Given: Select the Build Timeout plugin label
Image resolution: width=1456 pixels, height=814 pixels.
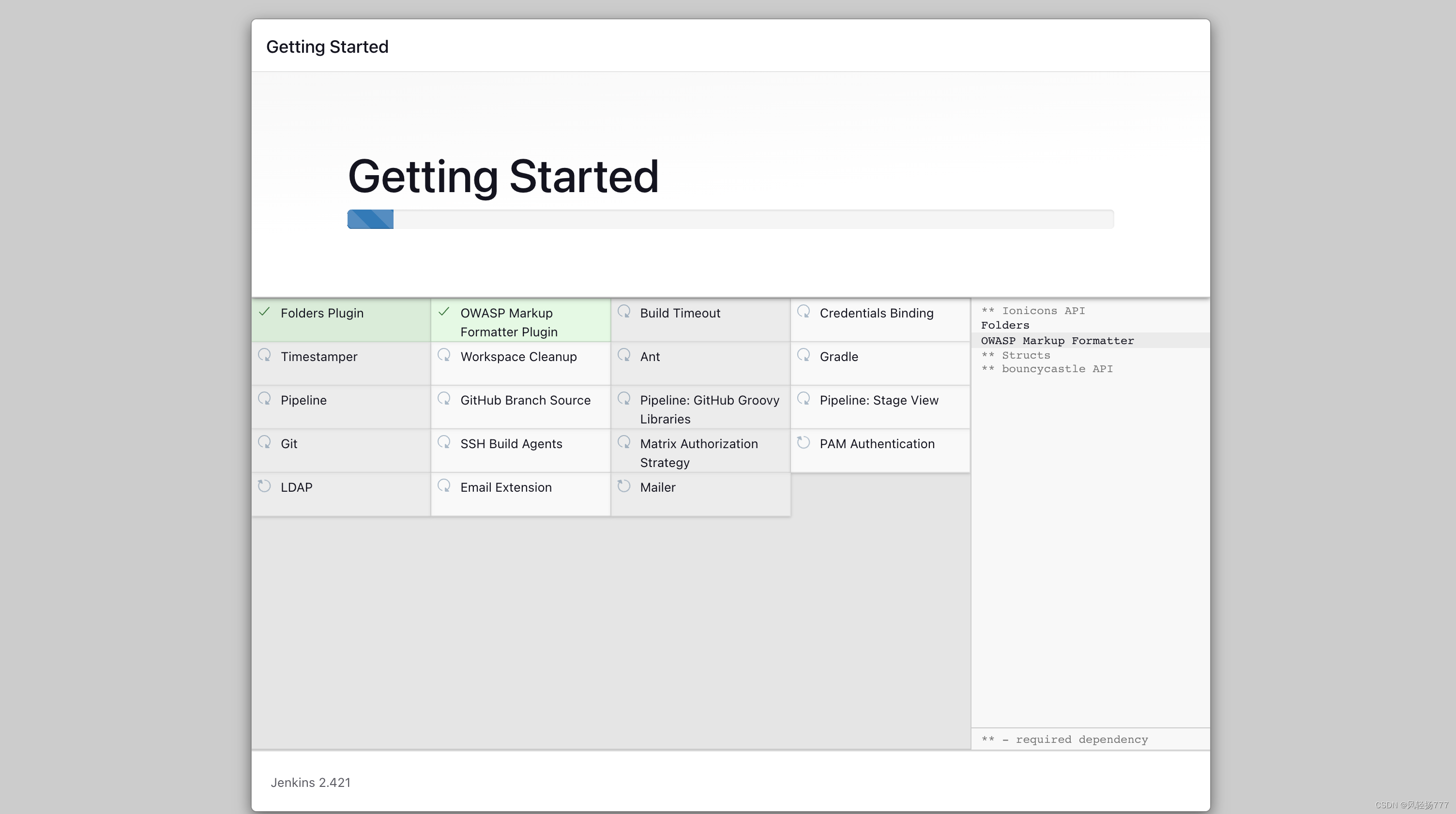Looking at the screenshot, I should [680, 313].
